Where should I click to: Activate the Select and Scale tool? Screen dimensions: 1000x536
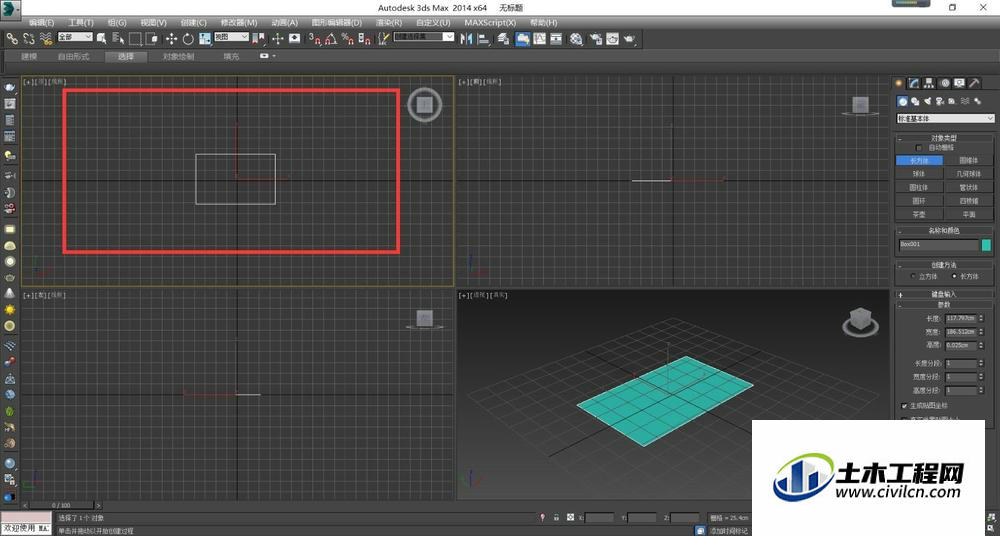205,39
